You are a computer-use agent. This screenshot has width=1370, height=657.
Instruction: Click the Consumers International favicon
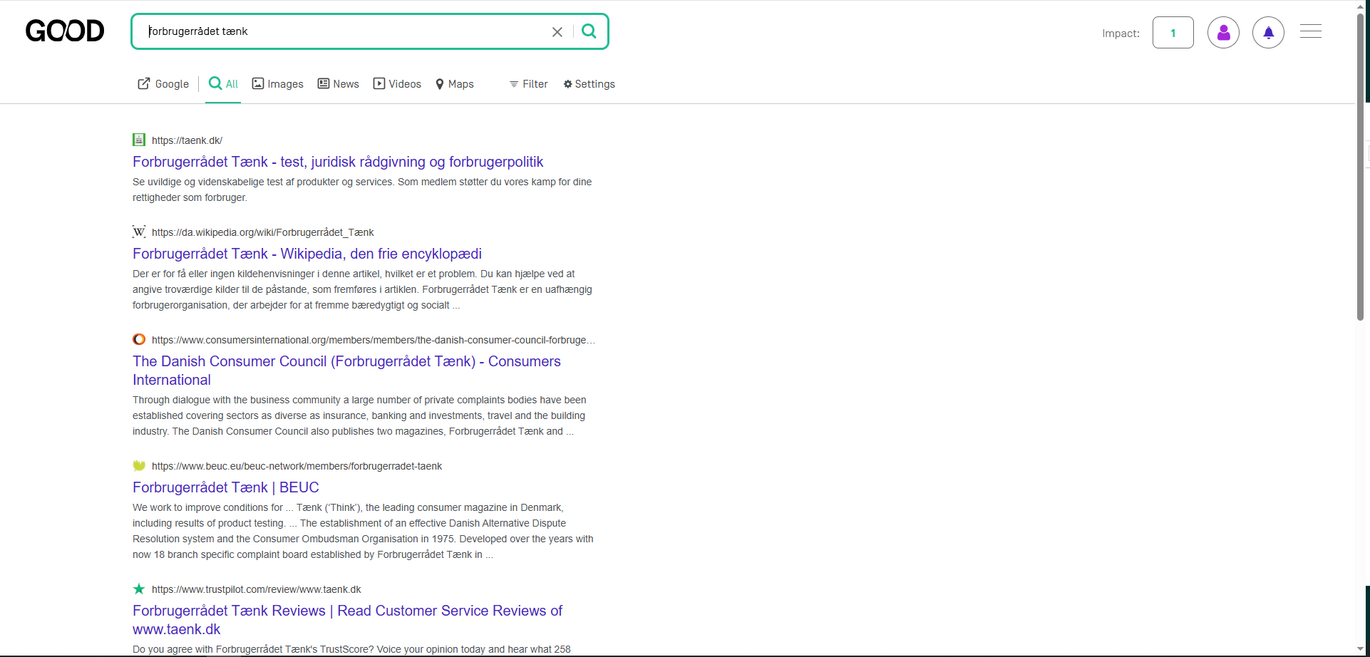tap(139, 340)
